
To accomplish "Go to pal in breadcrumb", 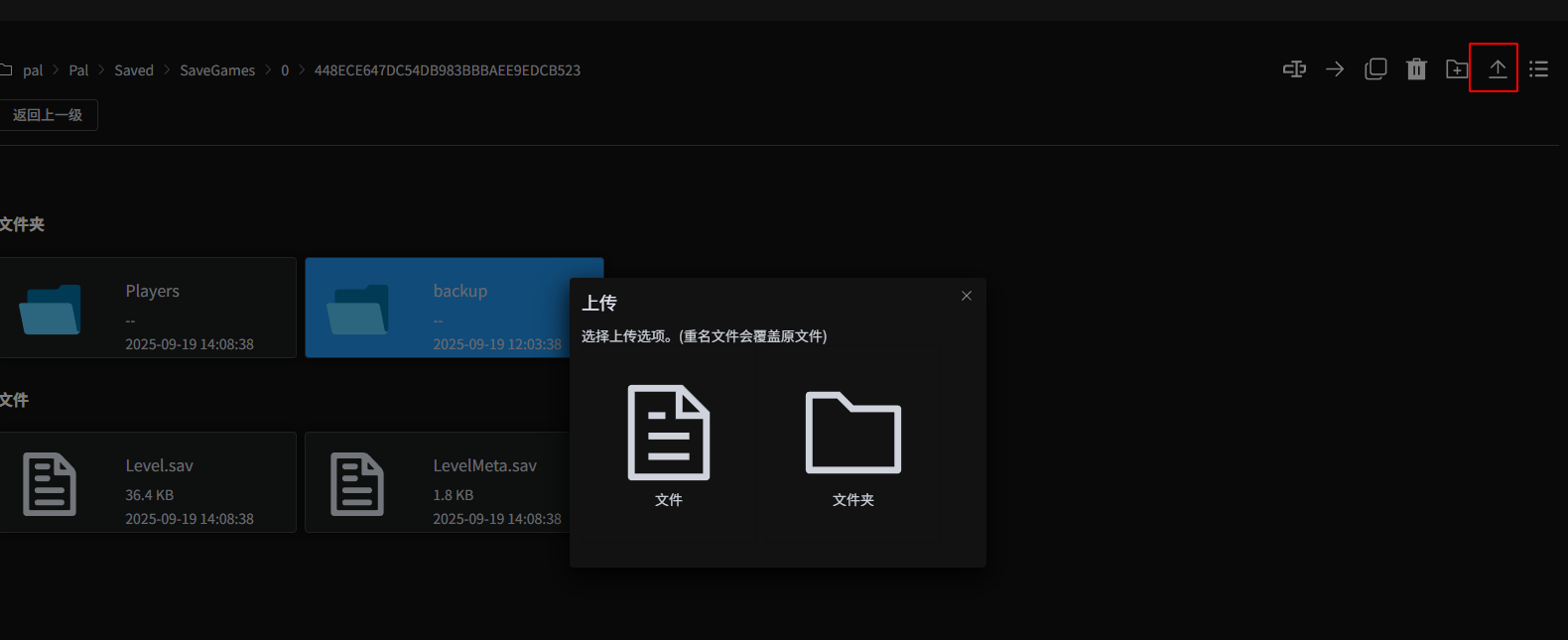I will click(x=33, y=70).
